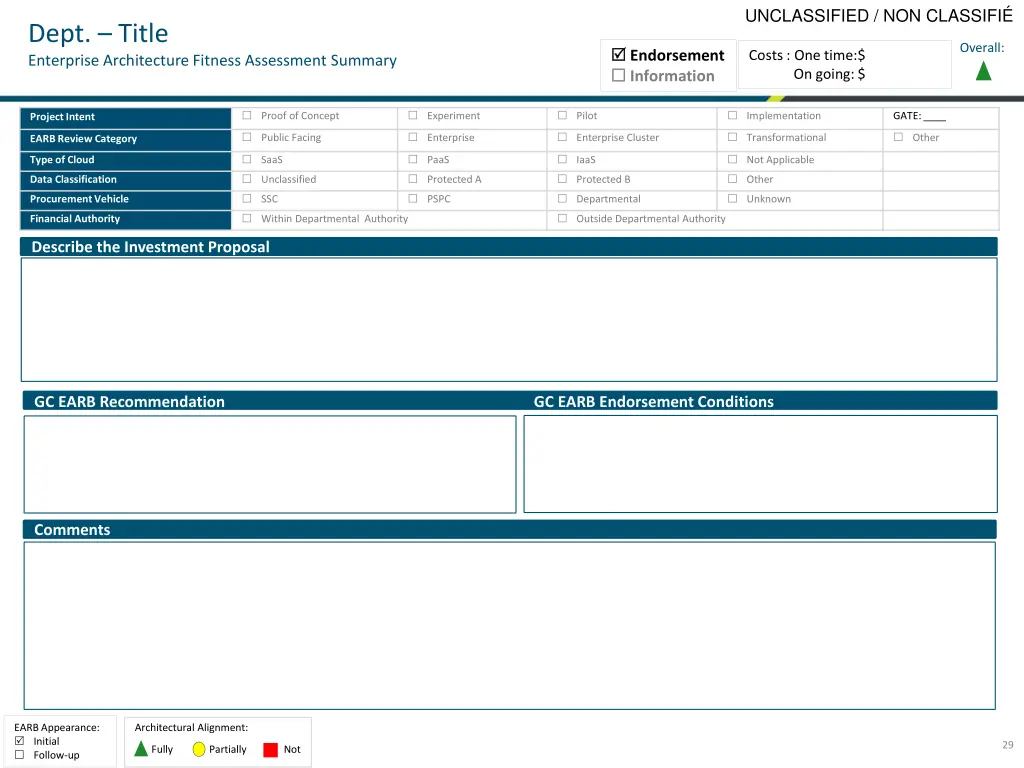This screenshot has height=768, width=1024.
Task: Click the yellow Partially aligned circle icon
Action: tap(199, 749)
